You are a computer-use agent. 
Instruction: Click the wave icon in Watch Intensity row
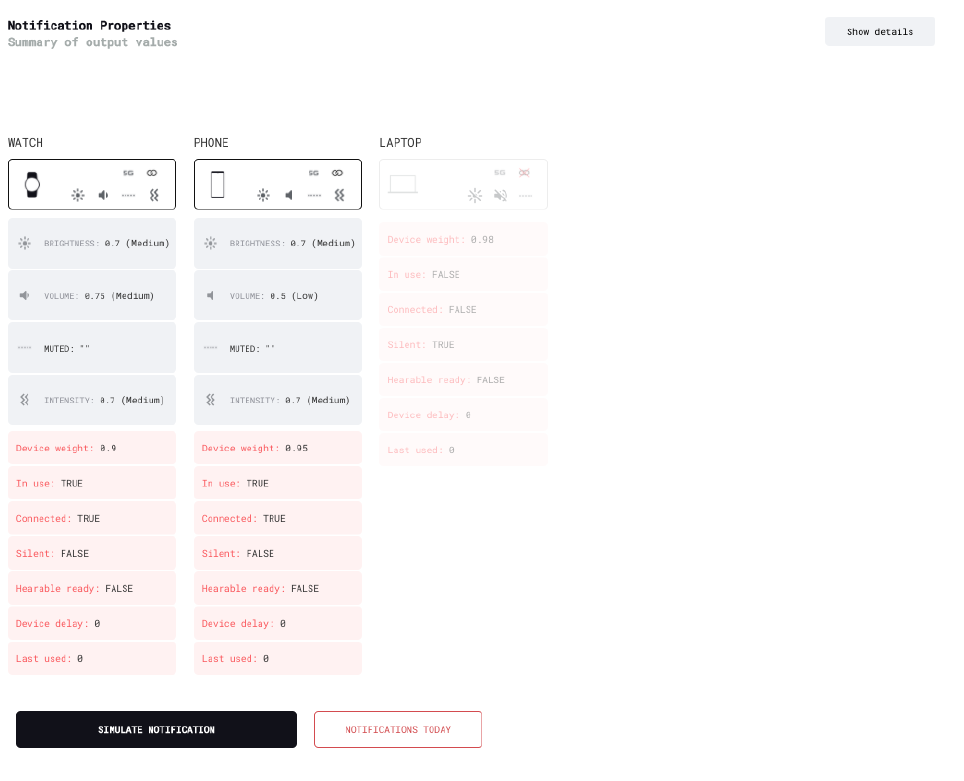(x=25, y=400)
